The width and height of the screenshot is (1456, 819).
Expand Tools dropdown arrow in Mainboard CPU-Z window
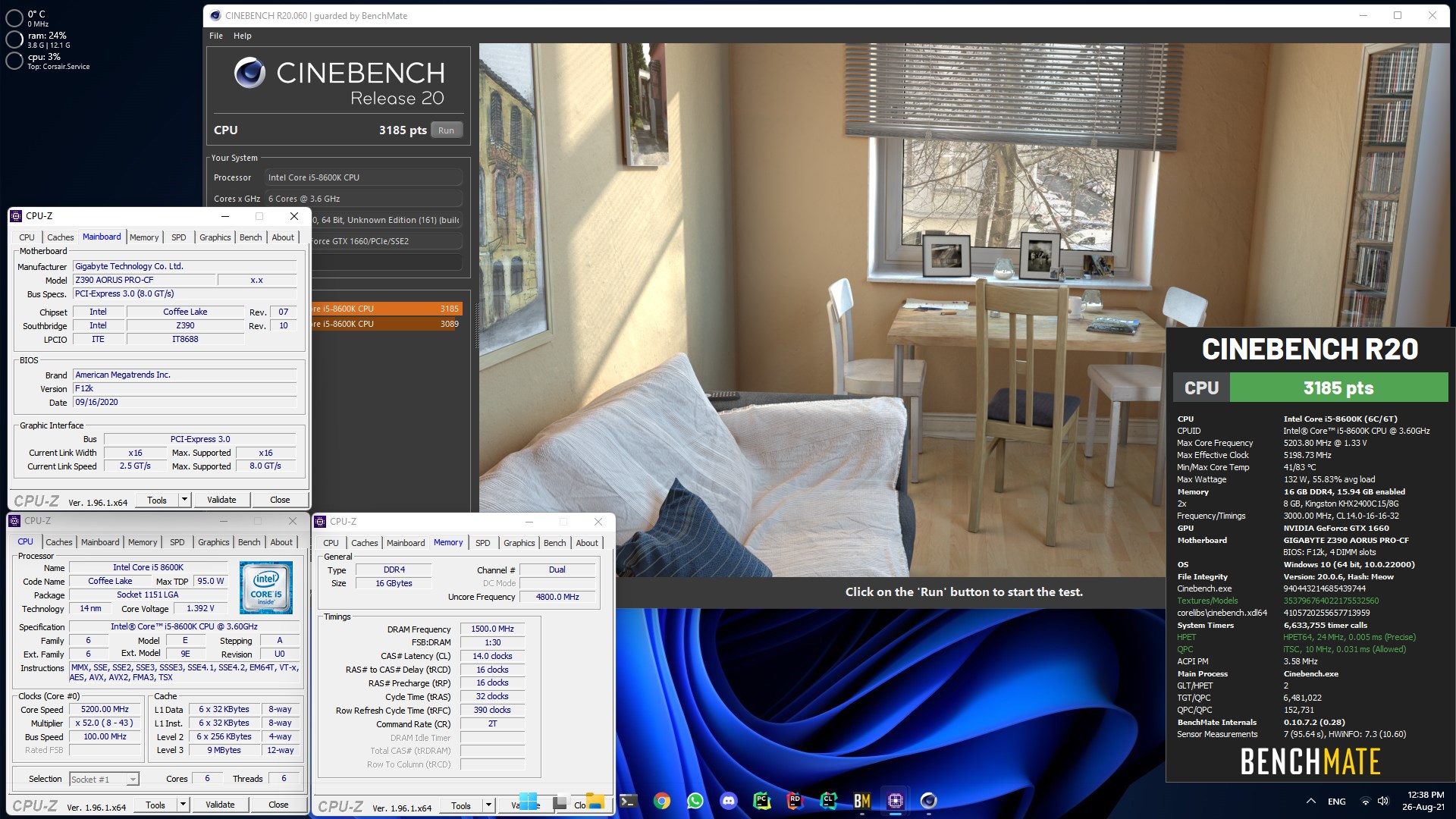184,500
